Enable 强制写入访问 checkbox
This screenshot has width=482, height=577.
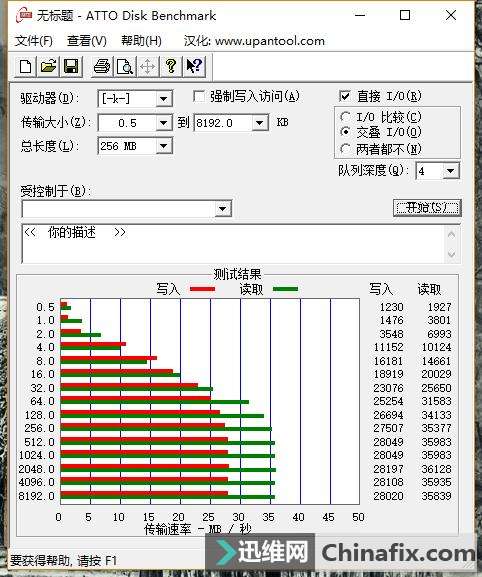(199, 97)
